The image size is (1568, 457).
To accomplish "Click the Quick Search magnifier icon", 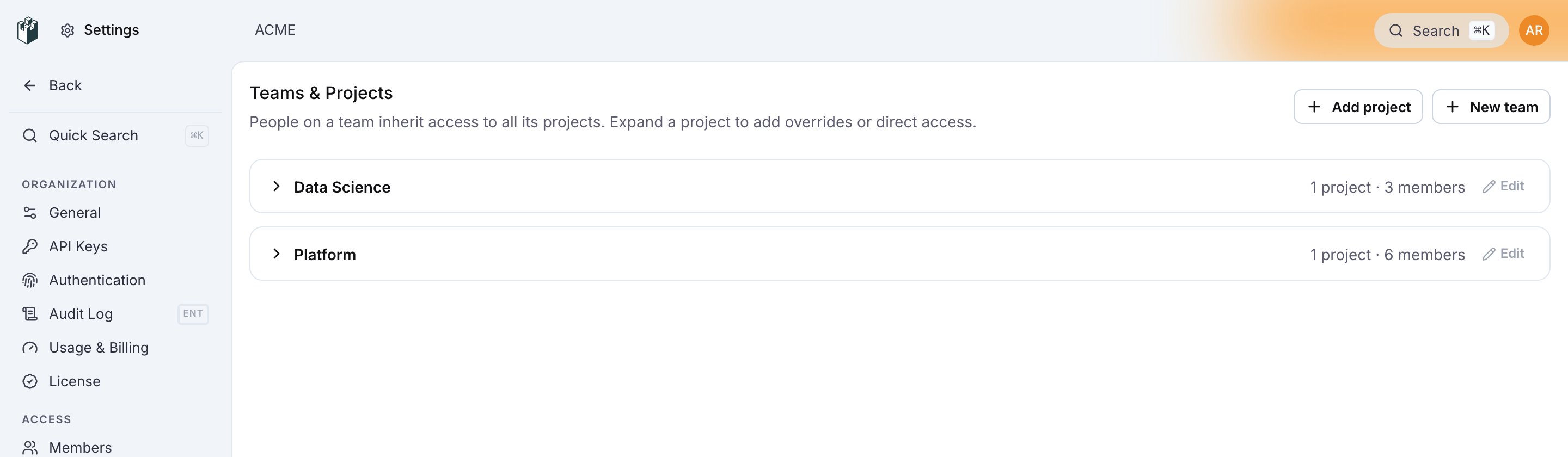I will tap(30, 135).
